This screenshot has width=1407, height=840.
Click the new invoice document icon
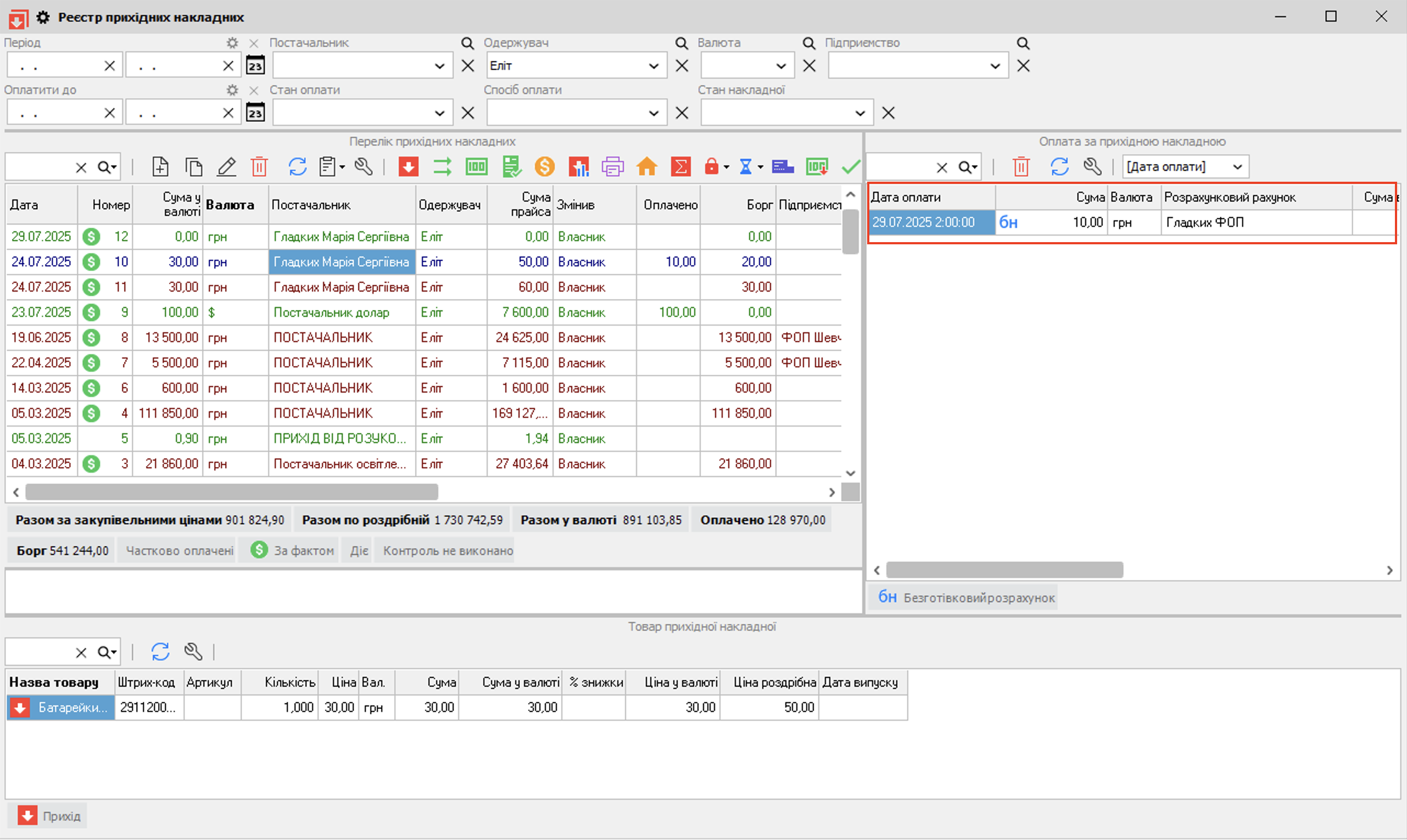tap(160, 167)
